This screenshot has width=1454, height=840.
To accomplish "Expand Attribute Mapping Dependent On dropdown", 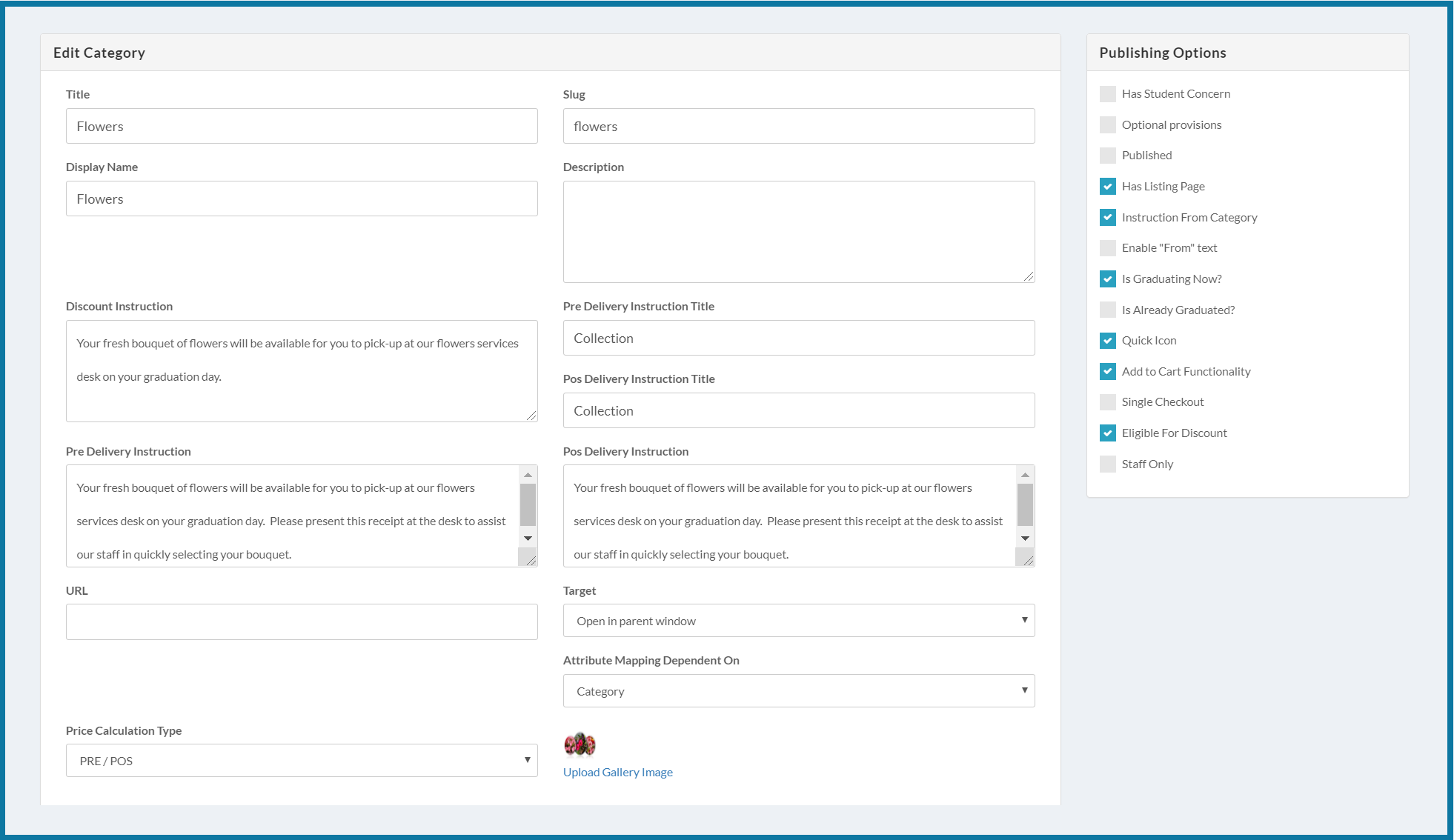I will point(799,691).
